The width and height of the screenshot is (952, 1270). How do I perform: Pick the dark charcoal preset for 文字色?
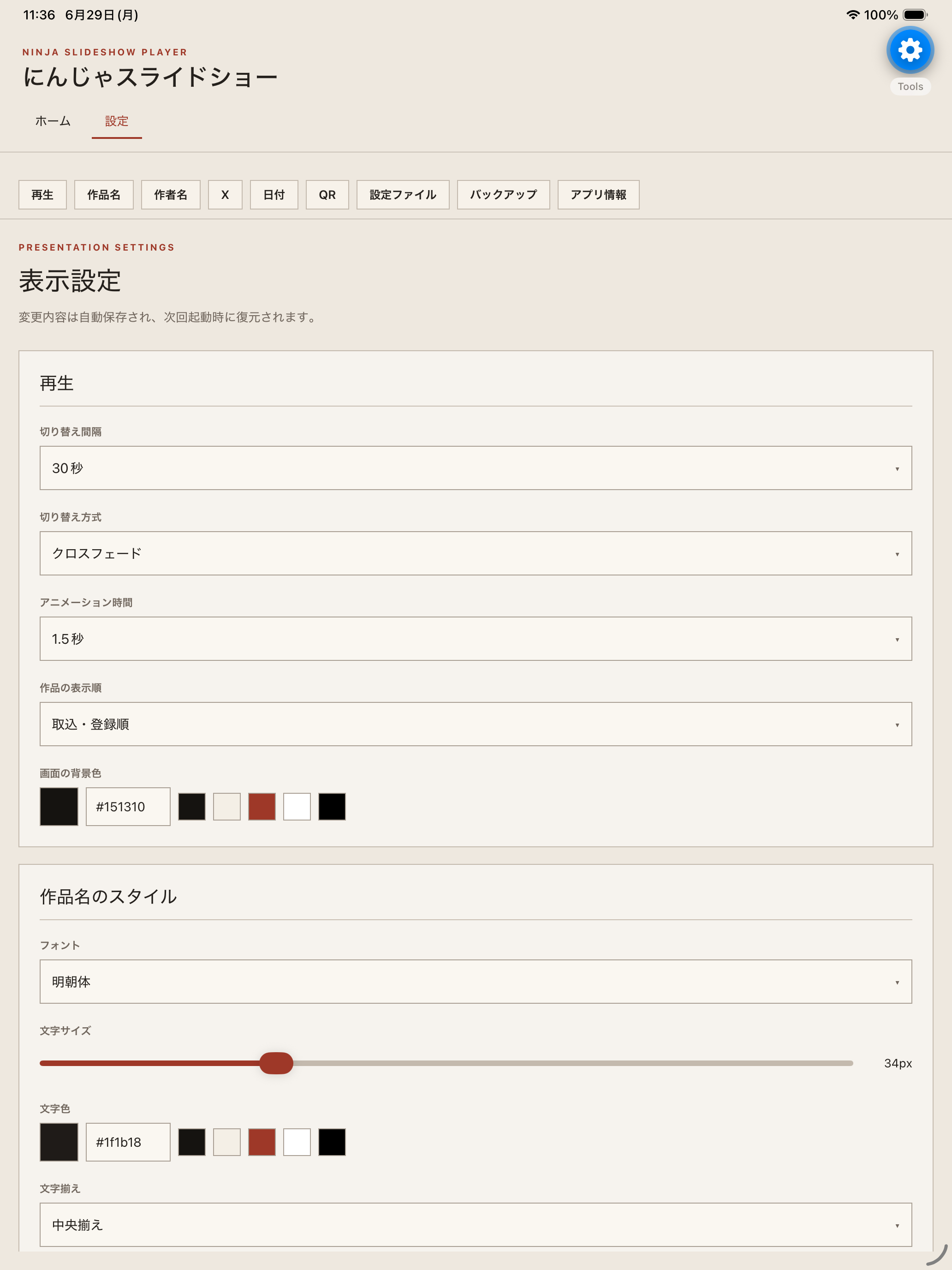[x=192, y=1142]
